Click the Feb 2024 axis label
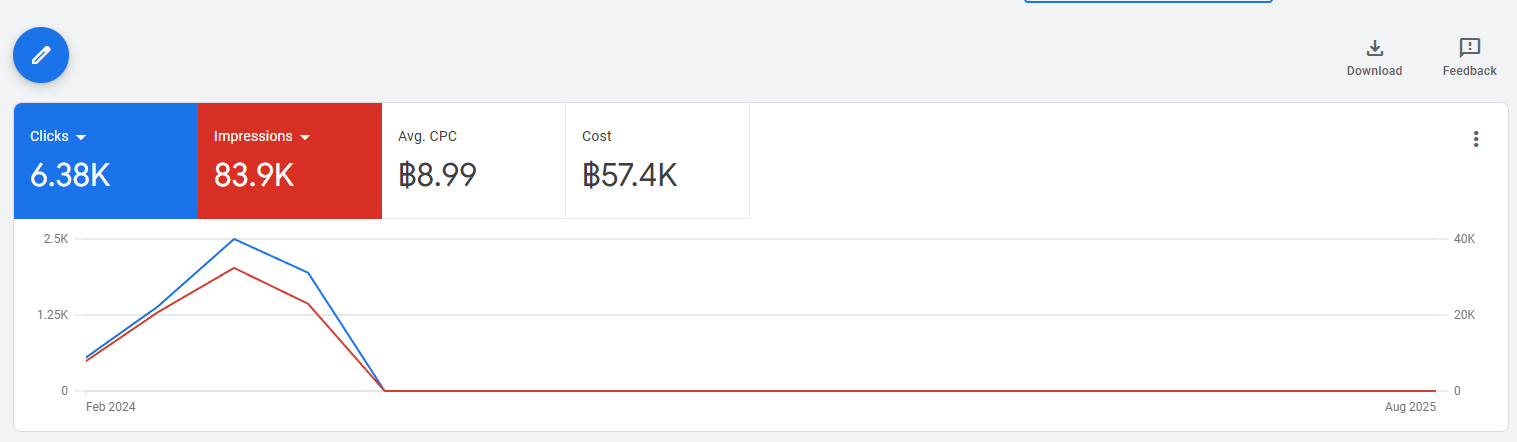 coord(110,407)
